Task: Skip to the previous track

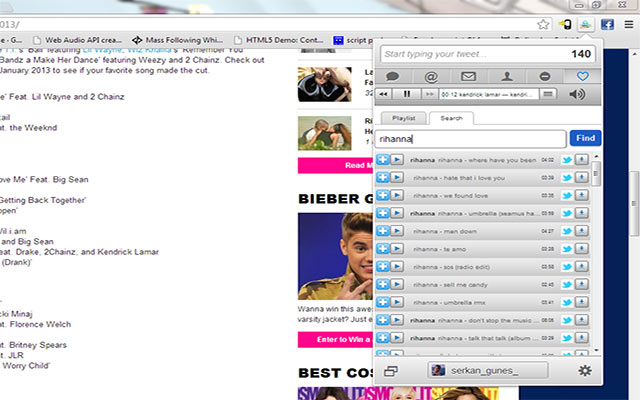Action: (383, 94)
